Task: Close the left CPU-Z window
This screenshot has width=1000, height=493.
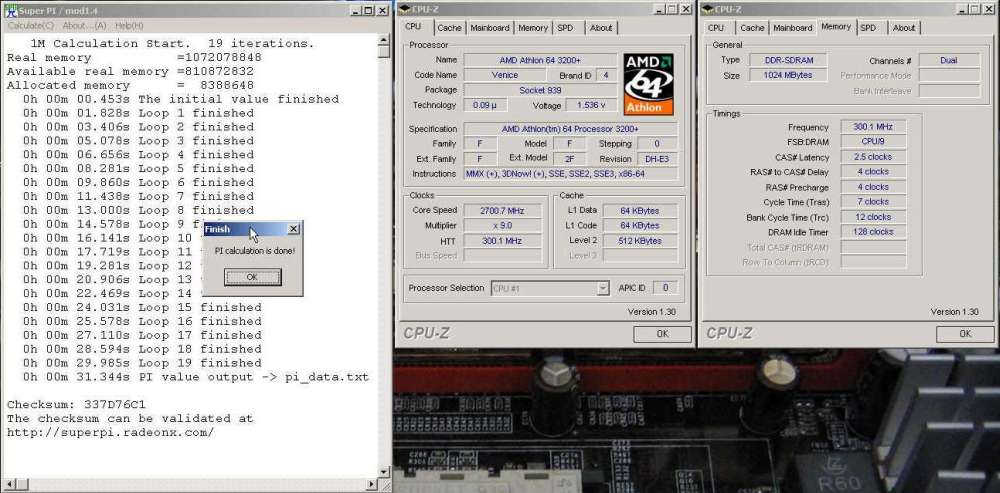Action: 686,10
